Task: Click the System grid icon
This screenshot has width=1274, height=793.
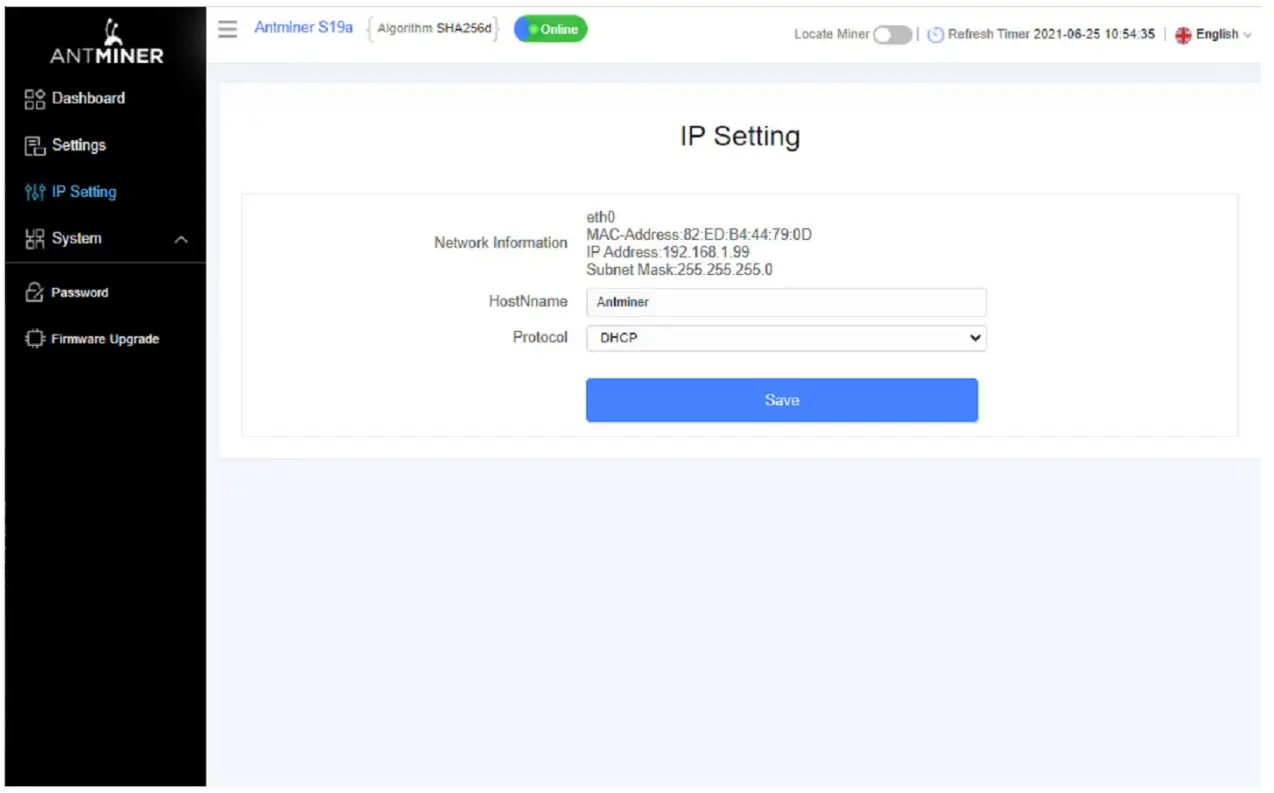Action: (35, 239)
